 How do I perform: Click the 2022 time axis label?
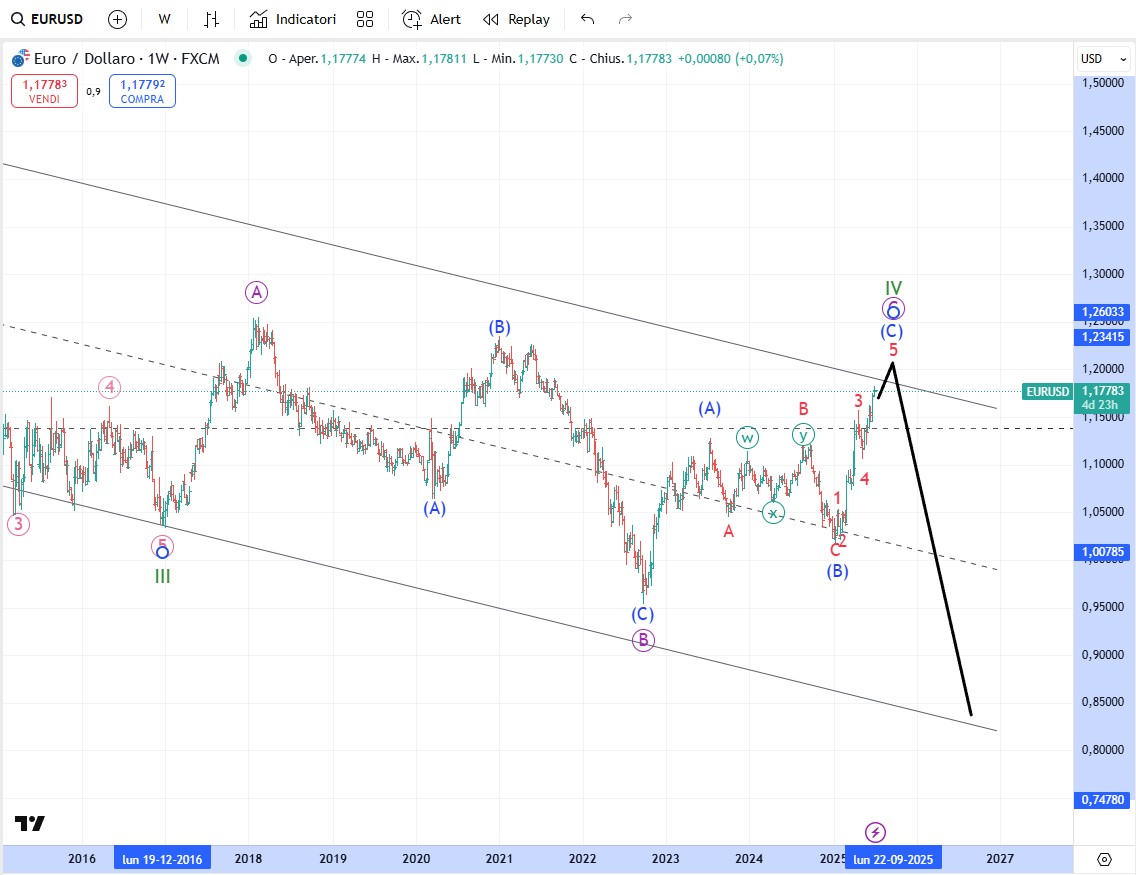coord(582,859)
